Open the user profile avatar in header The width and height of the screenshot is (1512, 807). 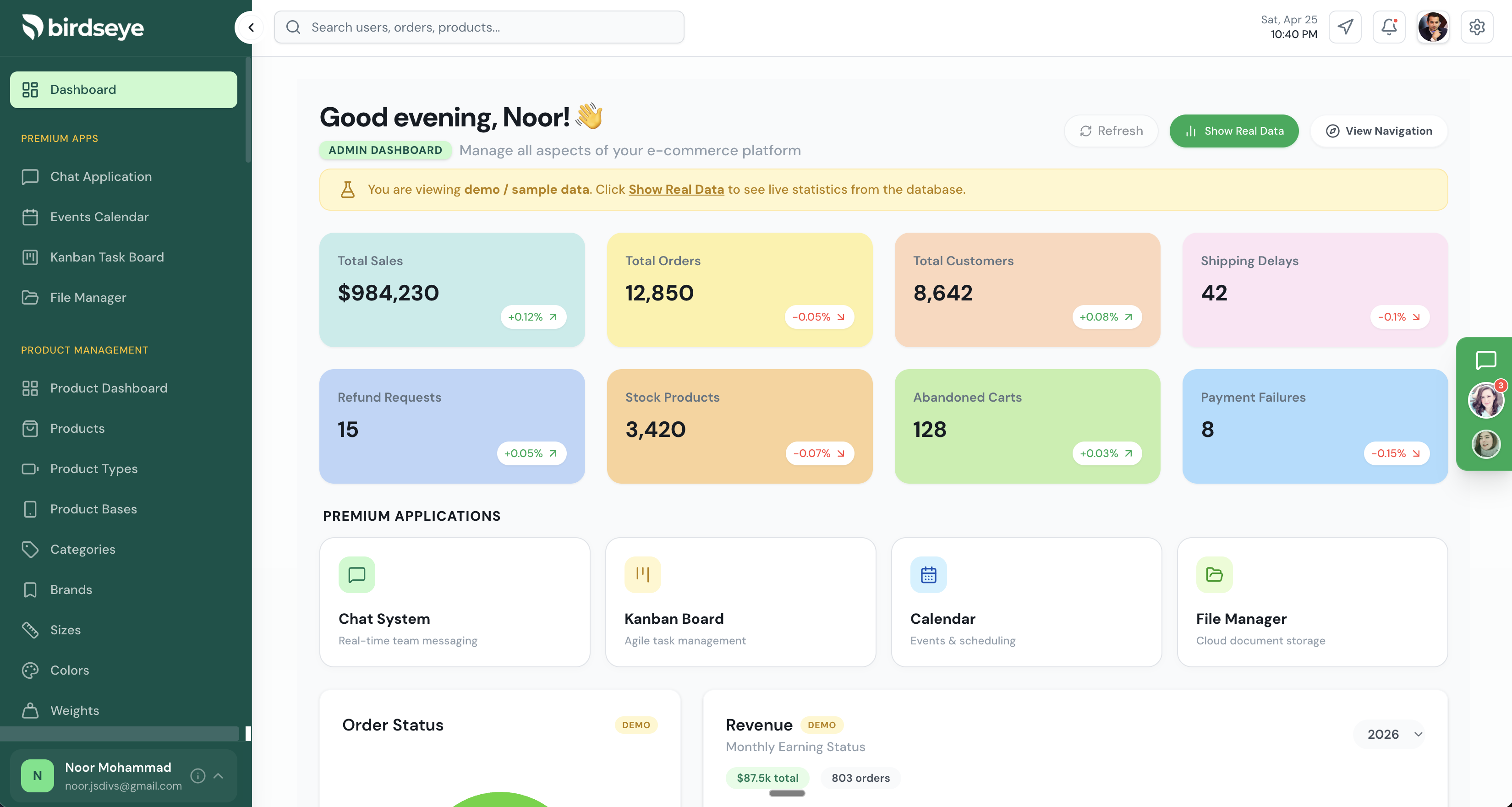[1433, 27]
